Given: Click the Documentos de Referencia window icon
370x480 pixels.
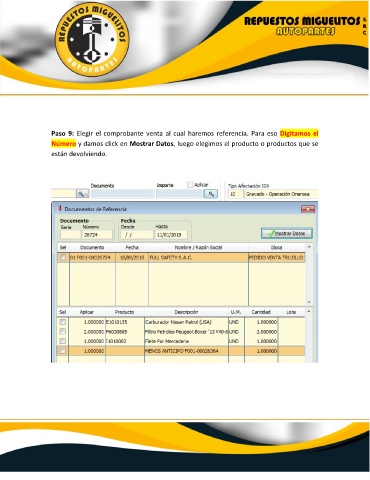Looking at the screenshot, I should [x=60, y=209].
